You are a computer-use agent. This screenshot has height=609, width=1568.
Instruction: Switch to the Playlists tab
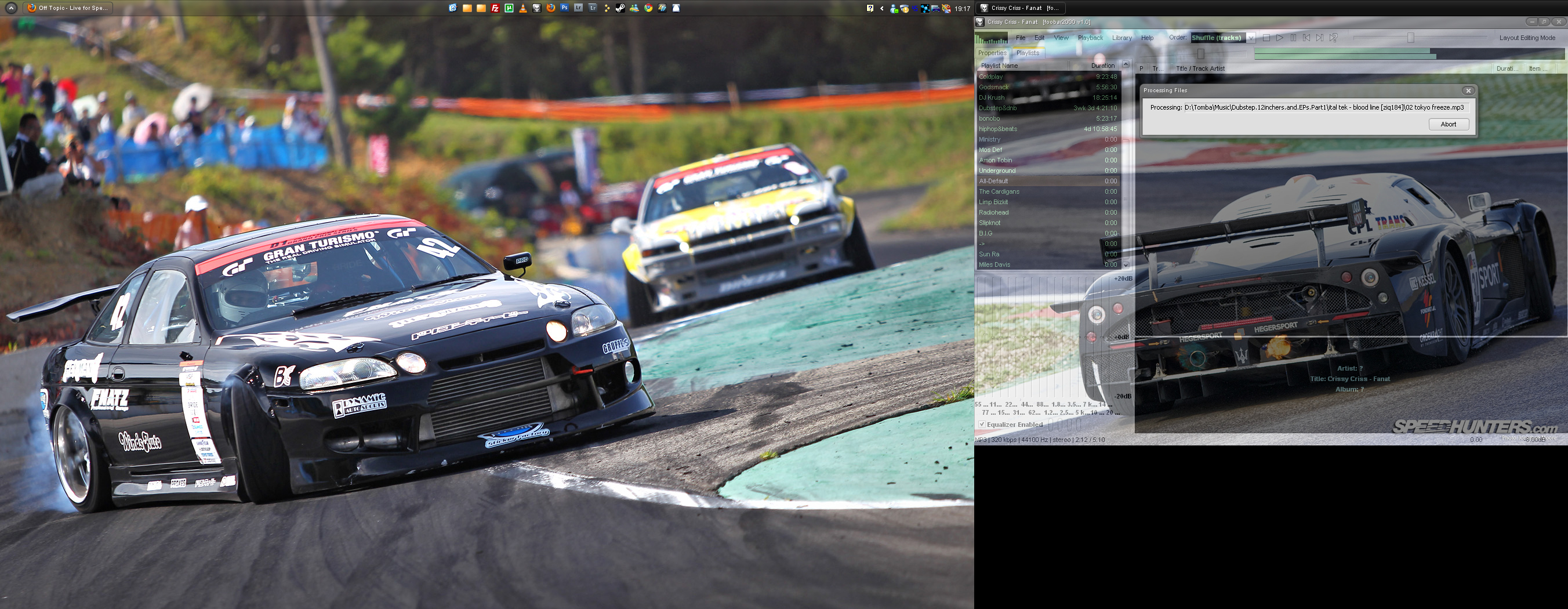coord(1028,53)
